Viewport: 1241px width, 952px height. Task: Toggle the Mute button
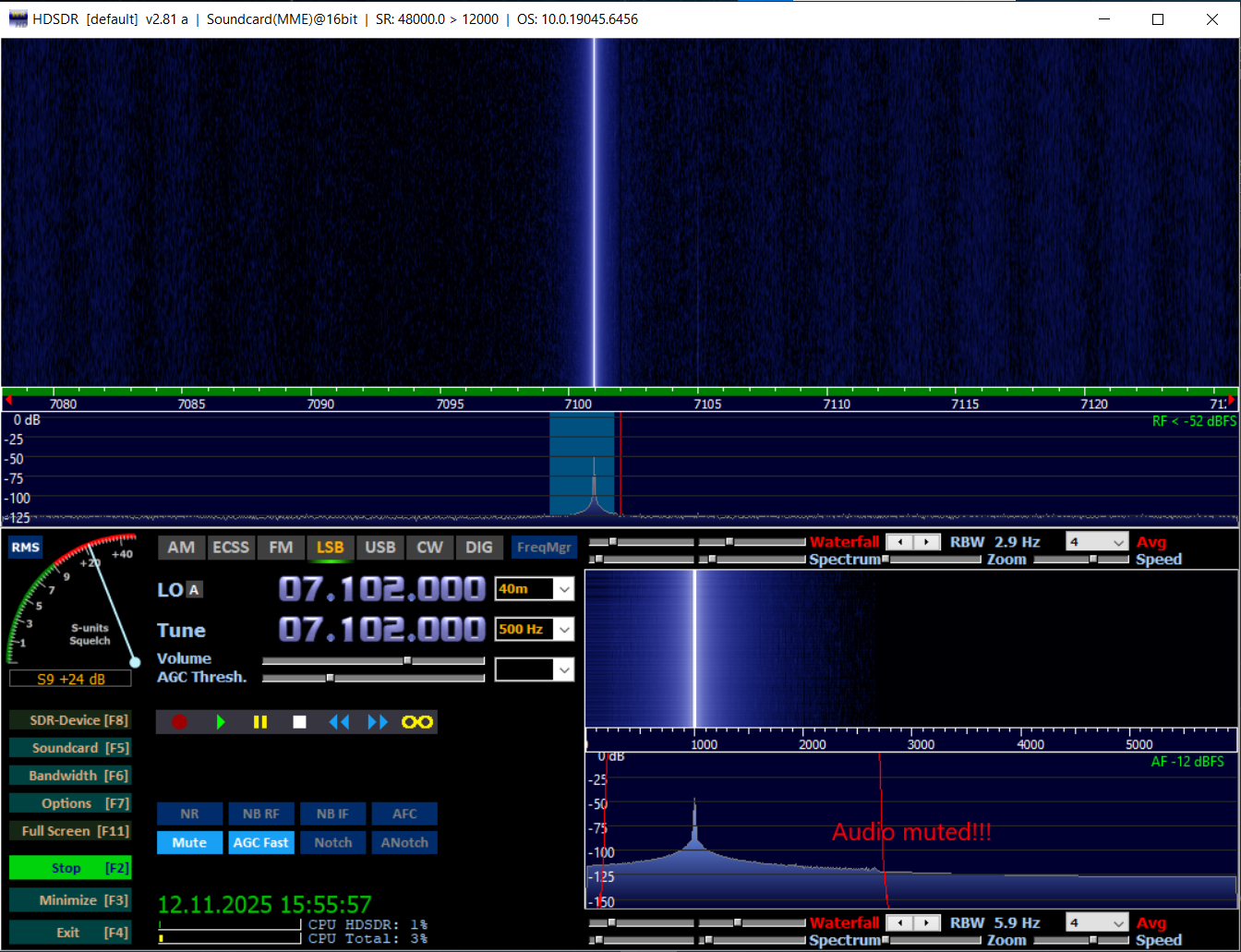click(189, 842)
